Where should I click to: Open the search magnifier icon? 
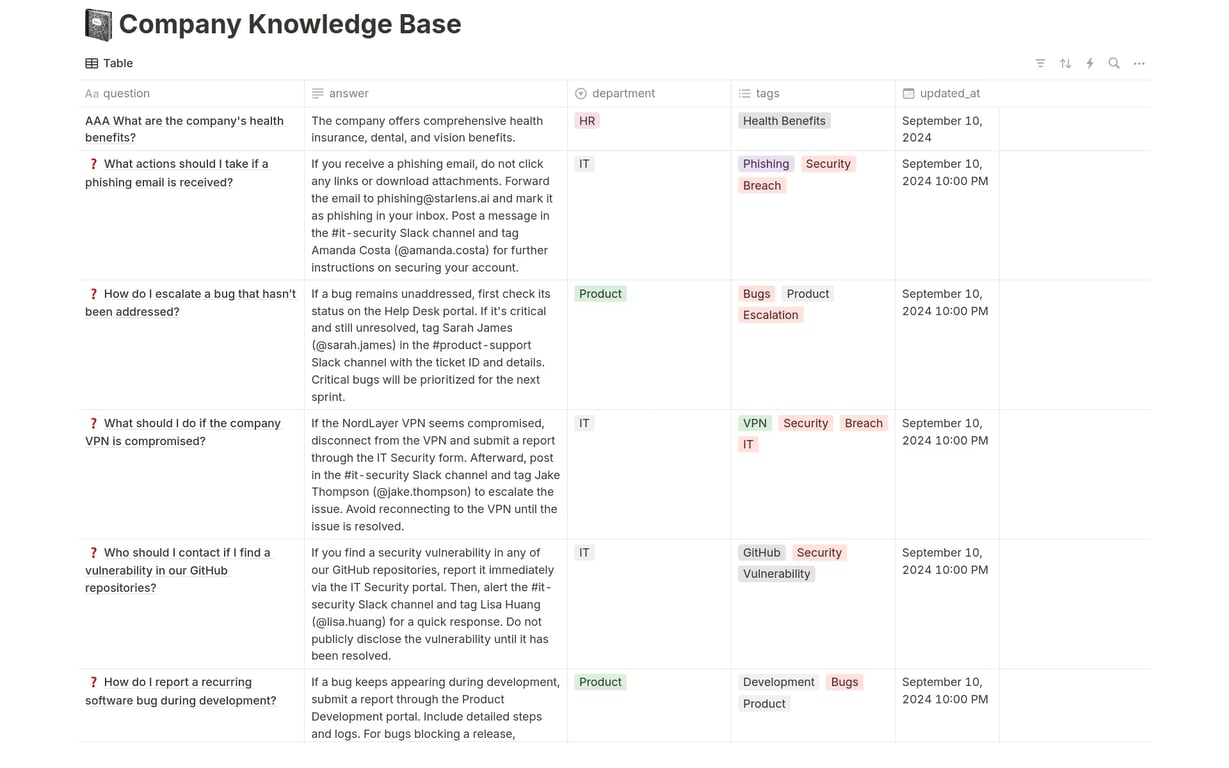pos(1114,63)
